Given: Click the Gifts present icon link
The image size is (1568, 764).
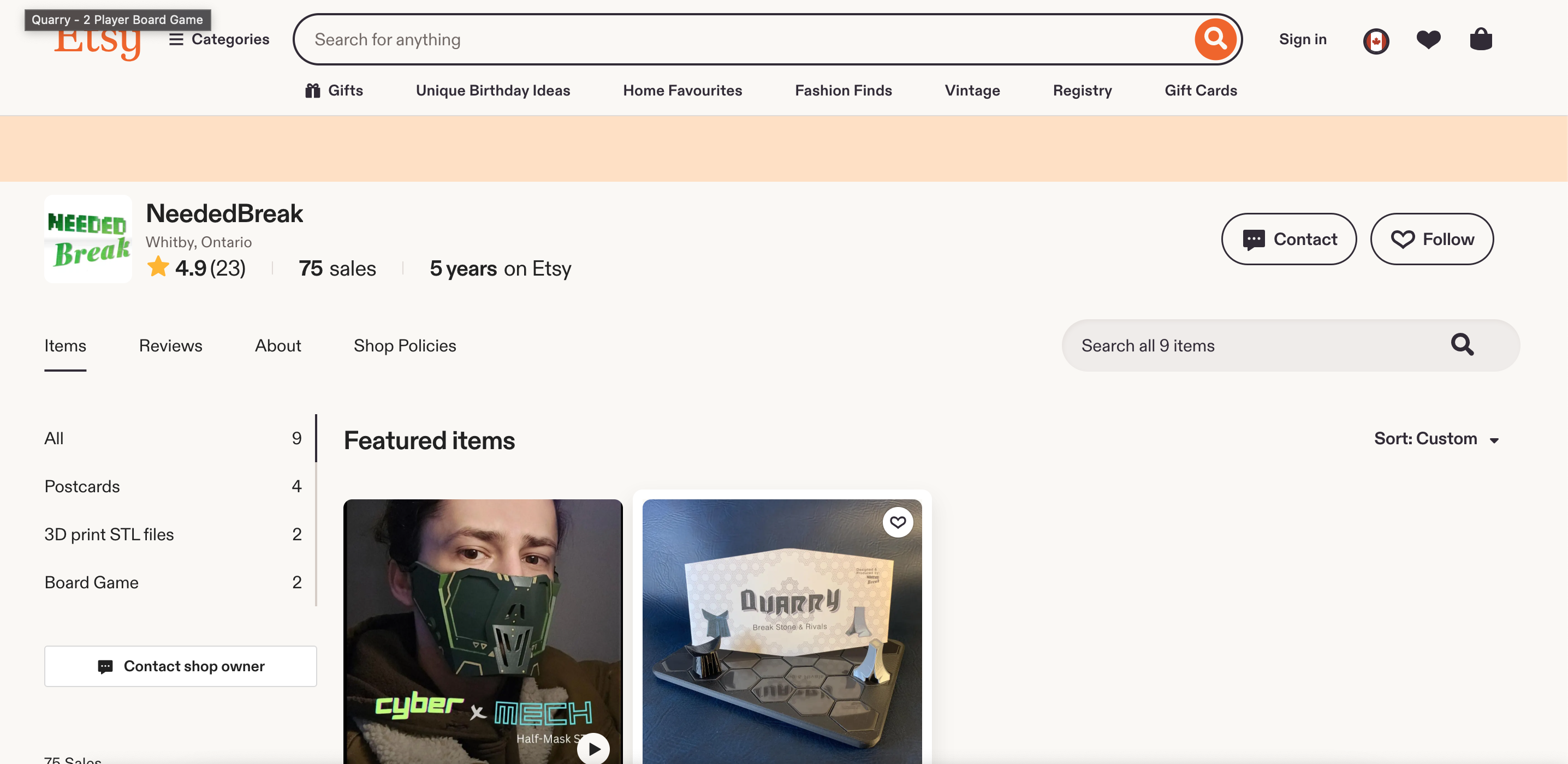Looking at the screenshot, I should pos(334,91).
